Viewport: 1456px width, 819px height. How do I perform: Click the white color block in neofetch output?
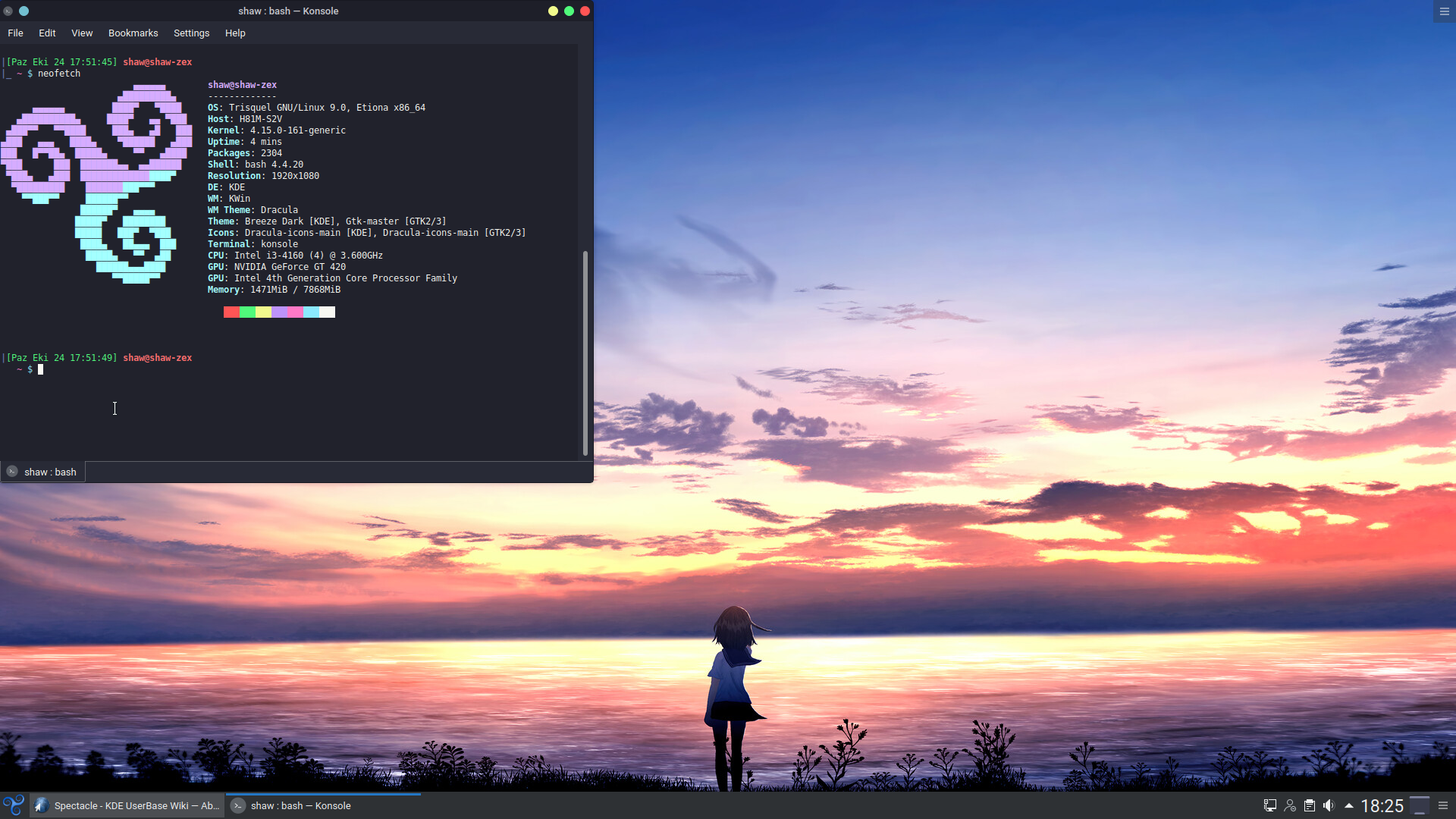327,312
